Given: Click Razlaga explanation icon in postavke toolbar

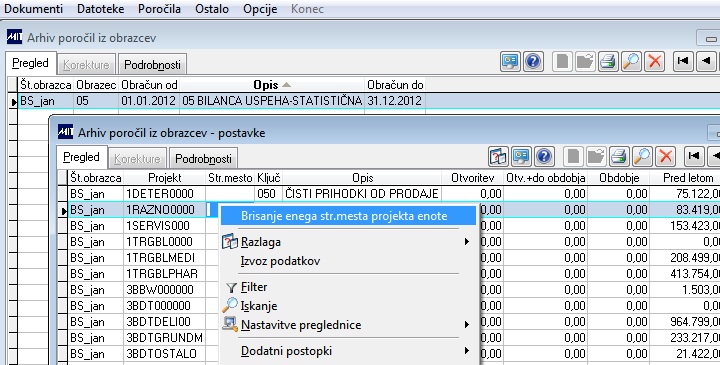Looking at the screenshot, I should (x=498, y=157).
